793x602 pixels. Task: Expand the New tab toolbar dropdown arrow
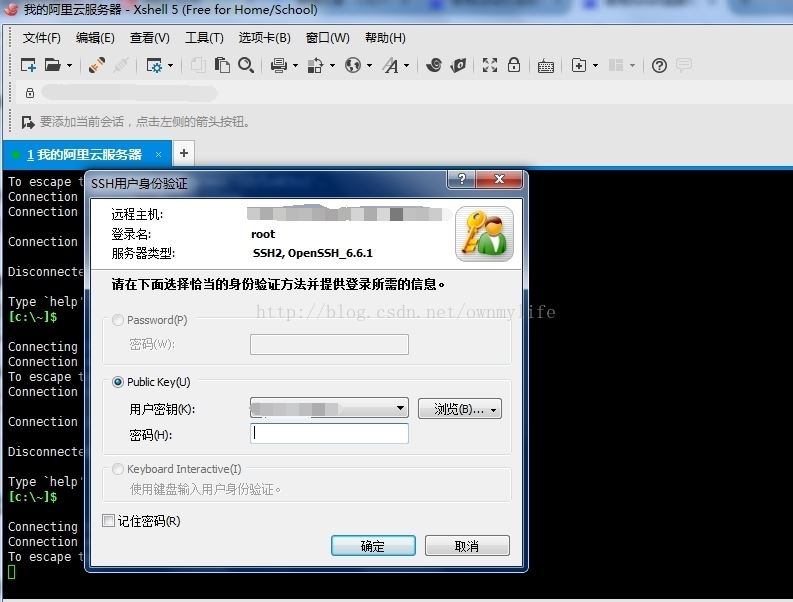click(x=595, y=66)
